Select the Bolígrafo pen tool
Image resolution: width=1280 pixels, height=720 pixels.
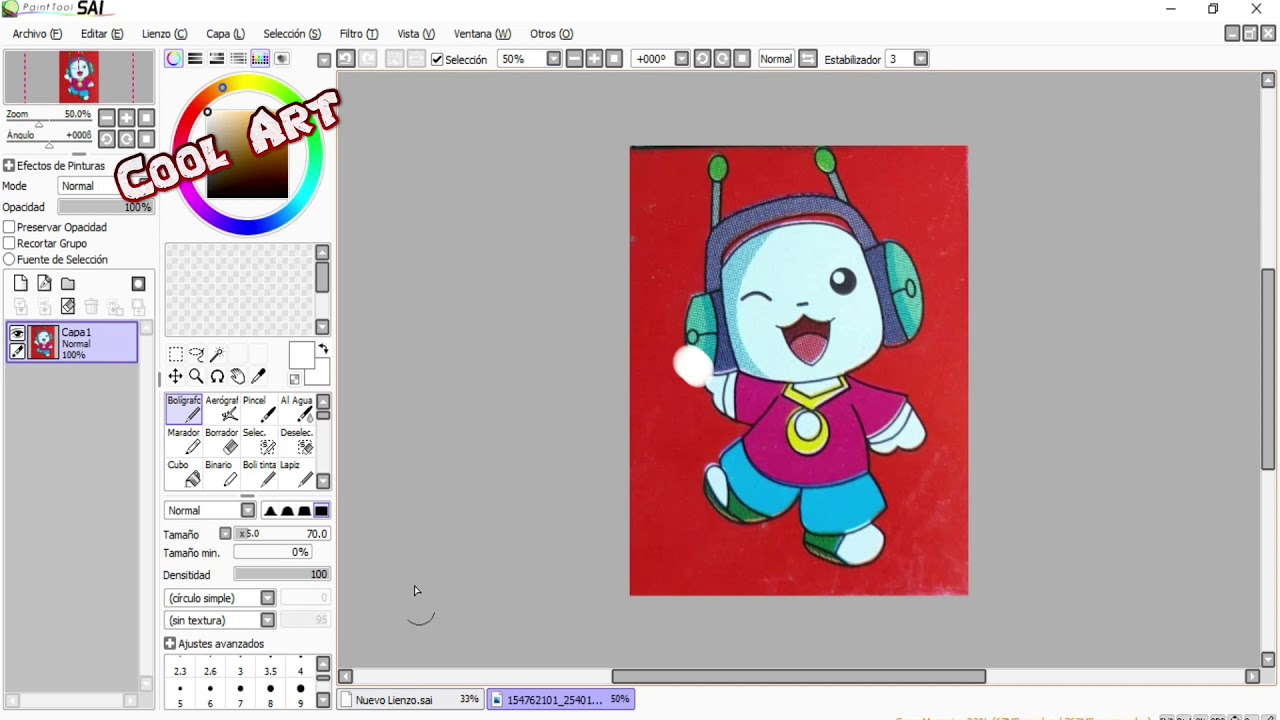pyautogui.click(x=184, y=409)
